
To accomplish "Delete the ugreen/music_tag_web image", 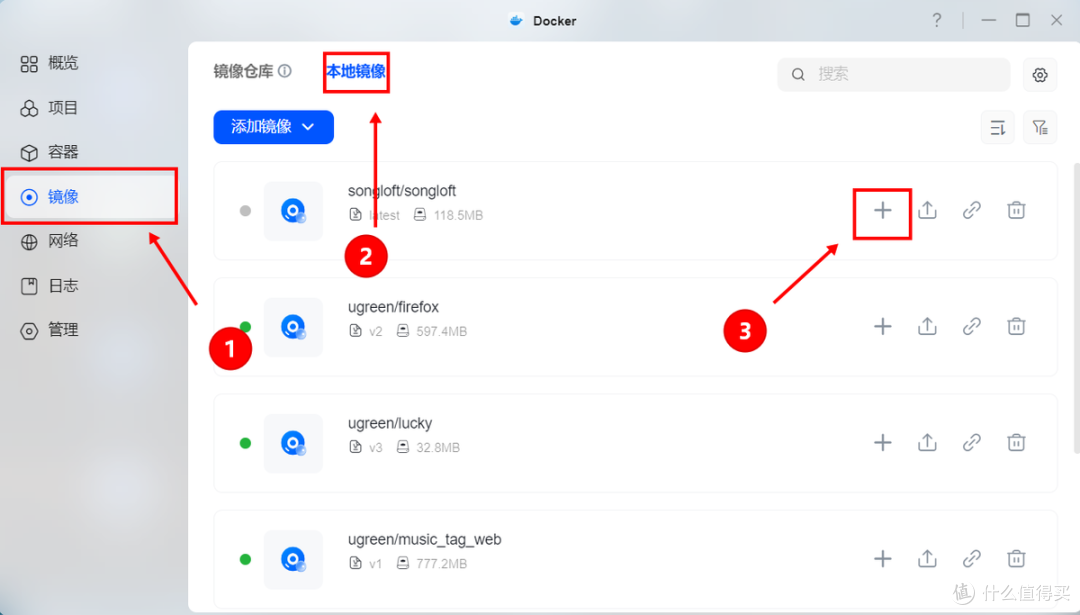I will [x=1016, y=559].
